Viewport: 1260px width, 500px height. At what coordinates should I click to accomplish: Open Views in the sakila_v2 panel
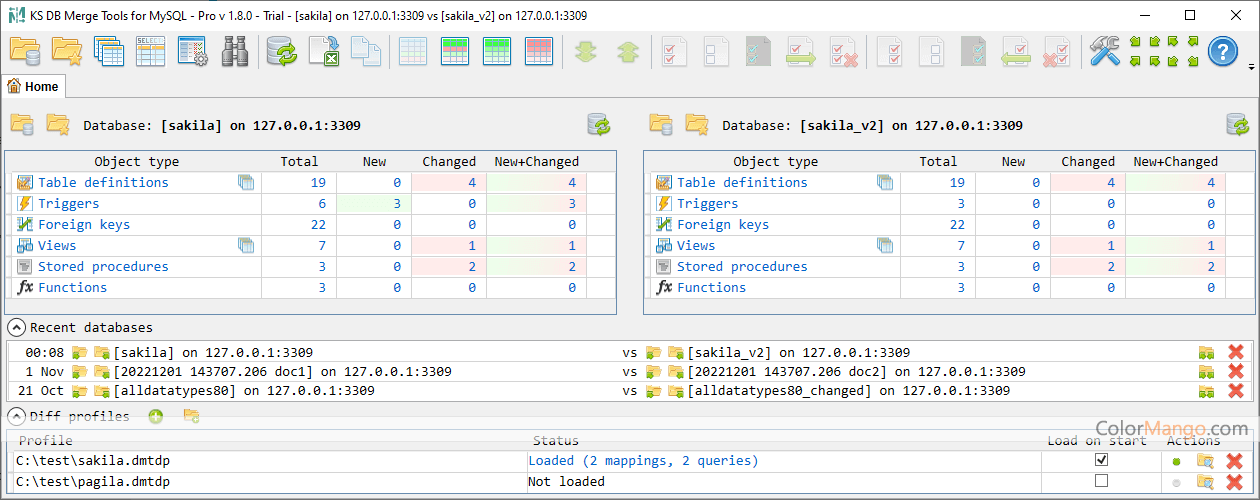point(696,245)
